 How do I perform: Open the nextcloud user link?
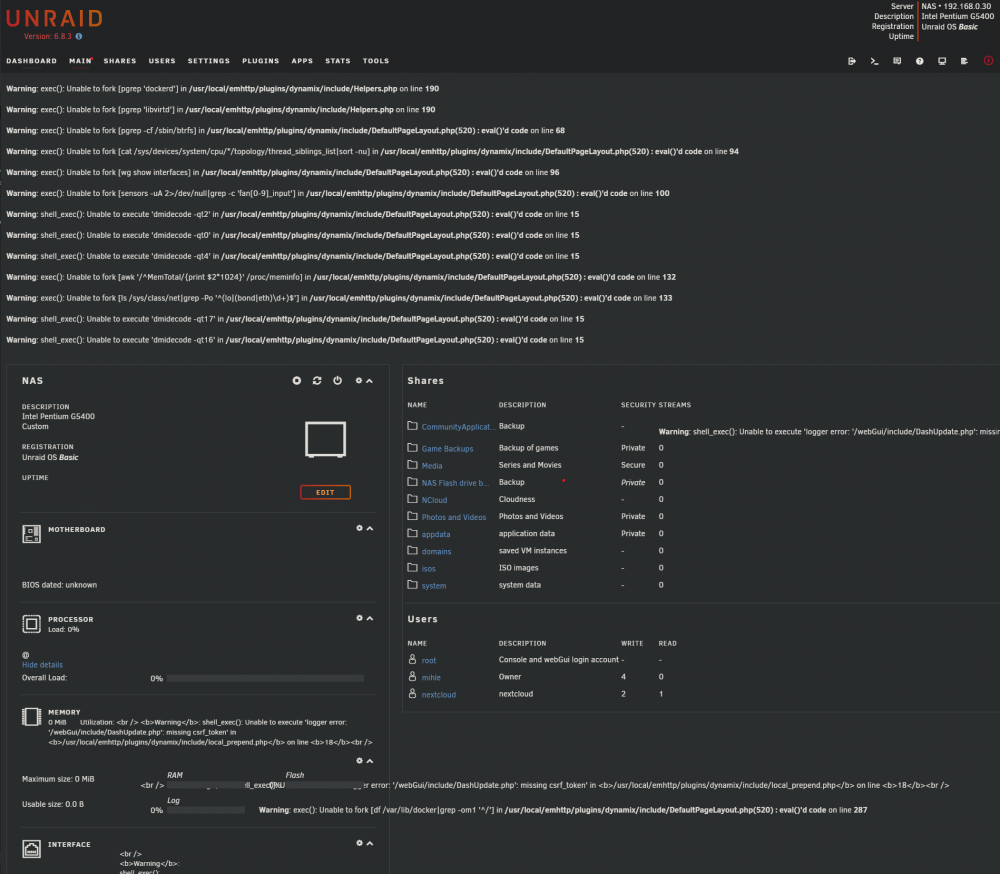439,695
